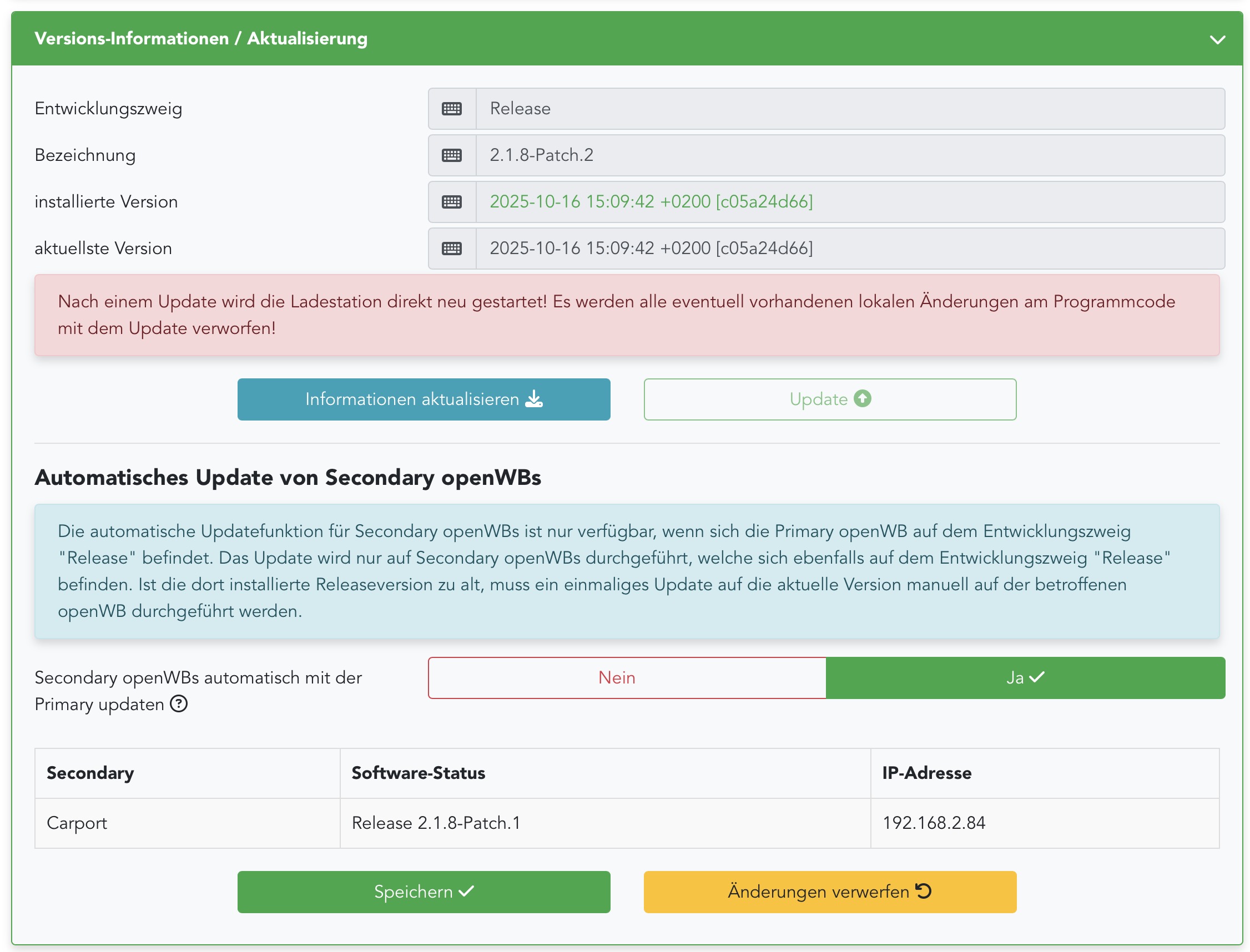This screenshot has height=952, width=1250.
Task: Click upward arrow icon in Update button
Action: pos(862,398)
